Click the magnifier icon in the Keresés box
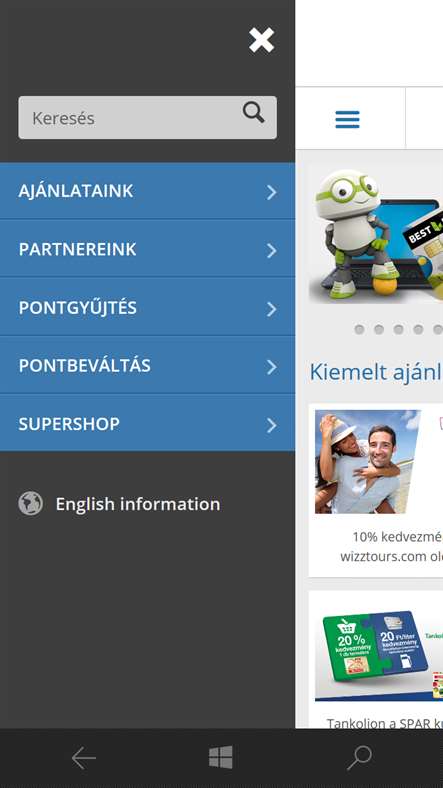The height and width of the screenshot is (788, 443). [x=254, y=112]
